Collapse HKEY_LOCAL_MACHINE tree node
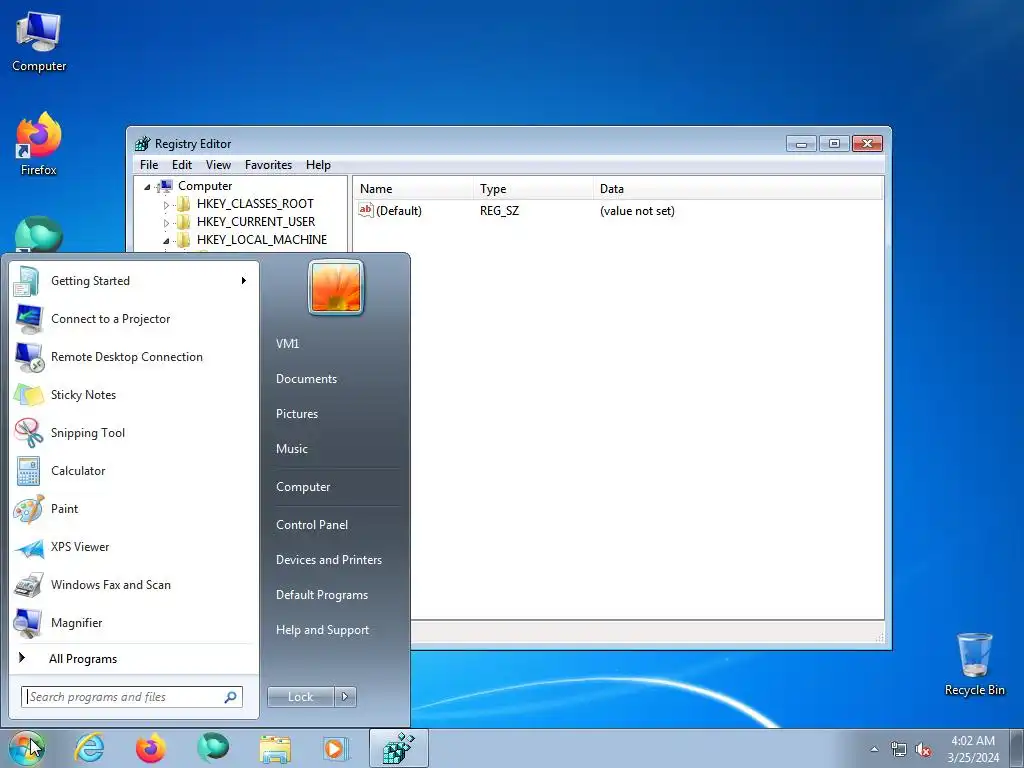1024x768 pixels. [166, 240]
